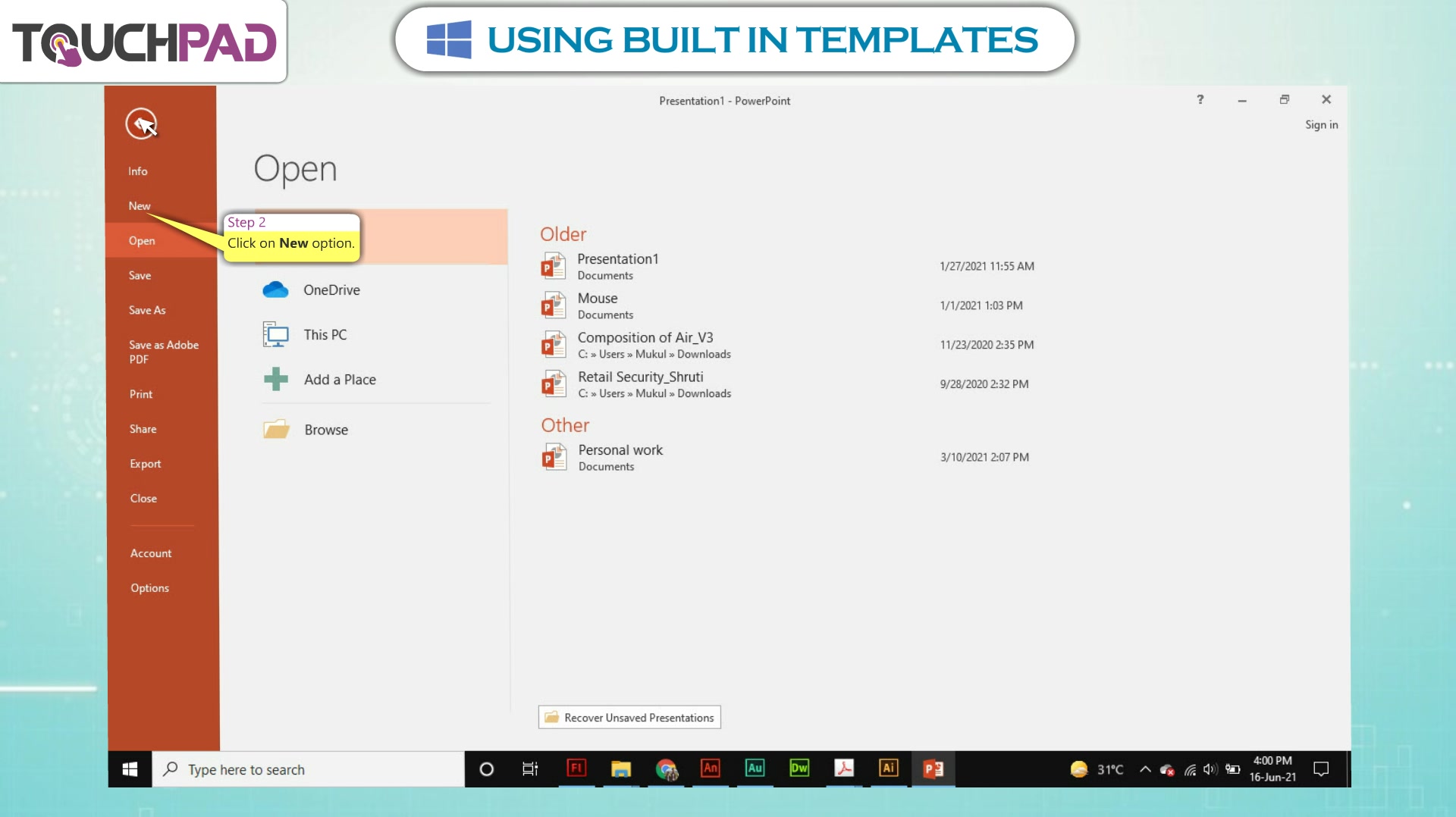
Task: Click the 1/27/2021 11:55 AM date
Action: (x=987, y=267)
